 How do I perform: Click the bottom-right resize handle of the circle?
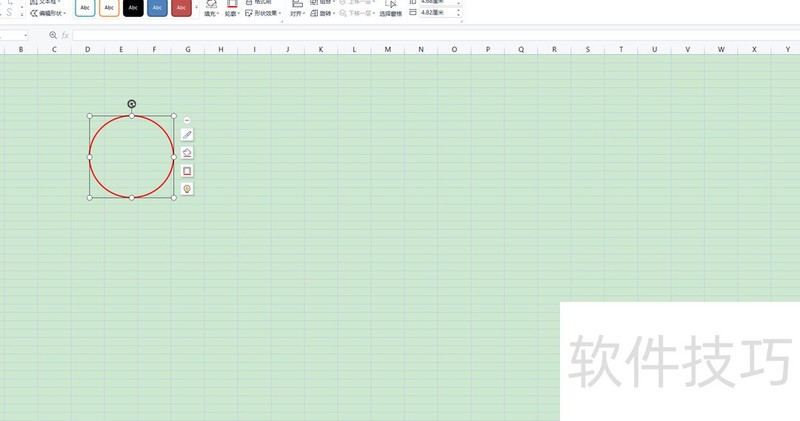tap(174, 197)
